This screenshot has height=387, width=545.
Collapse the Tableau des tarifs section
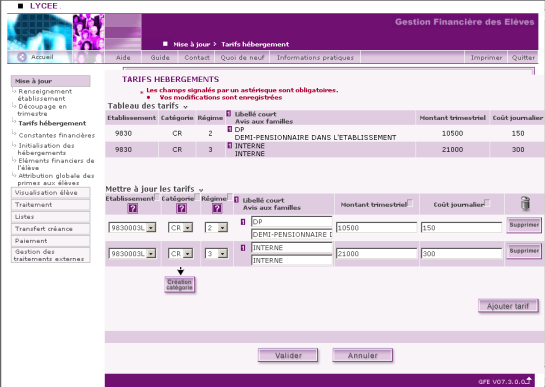point(185,107)
